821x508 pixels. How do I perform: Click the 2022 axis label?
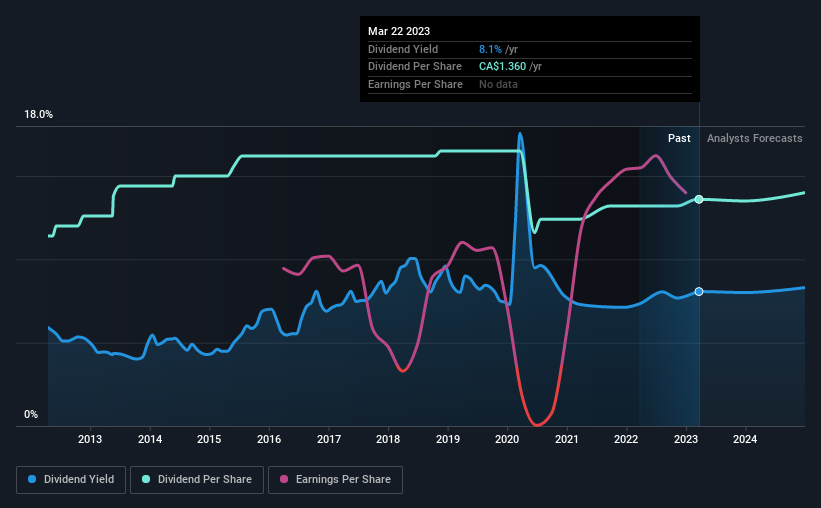coord(626,439)
